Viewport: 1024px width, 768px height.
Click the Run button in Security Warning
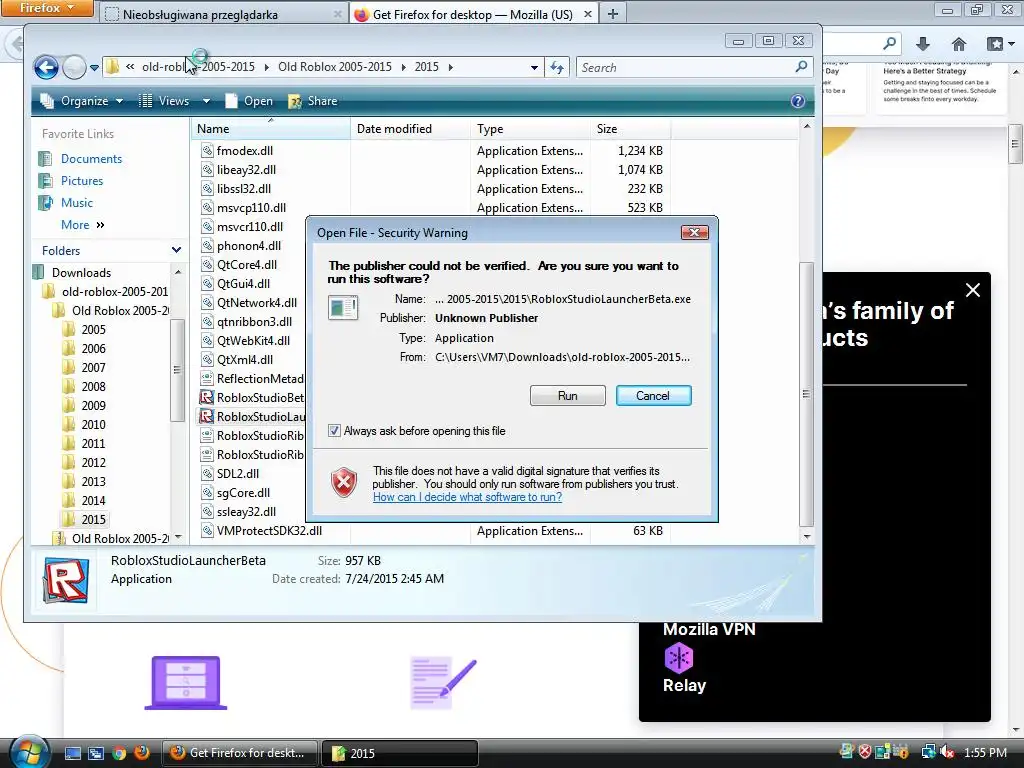[x=568, y=396]
